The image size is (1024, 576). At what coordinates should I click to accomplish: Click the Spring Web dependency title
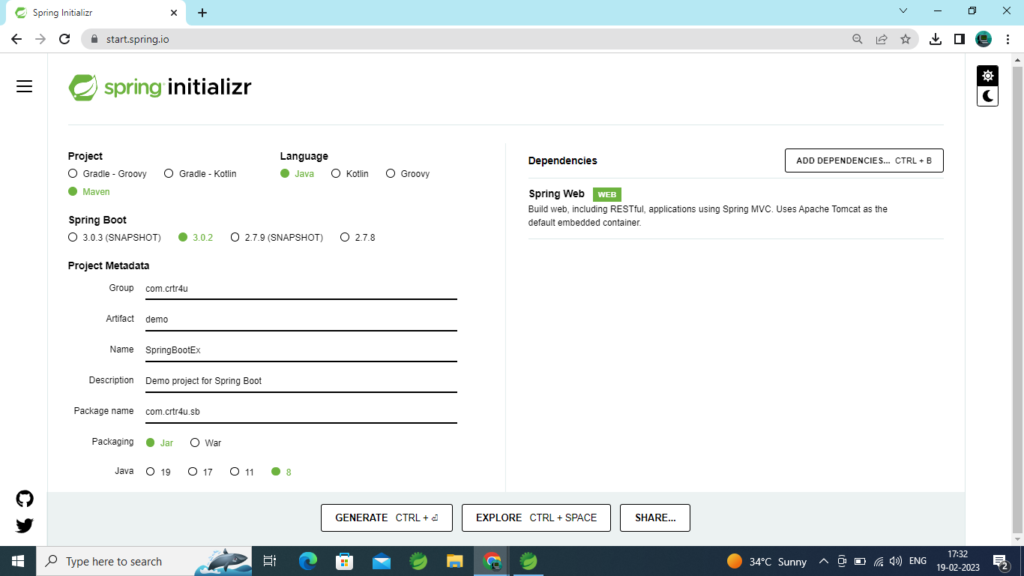point(556,194)
